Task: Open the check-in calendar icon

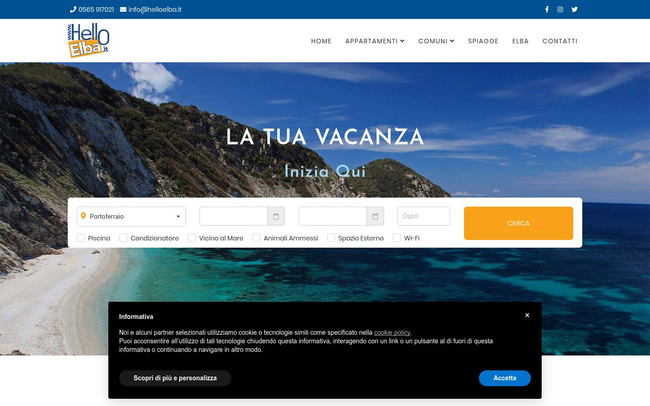Action: point(276,216)
